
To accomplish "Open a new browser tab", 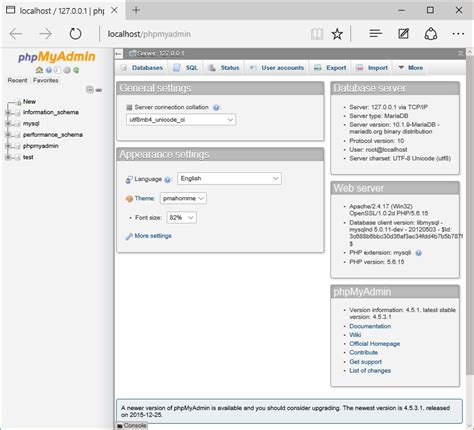I will [x=136, y=10].
